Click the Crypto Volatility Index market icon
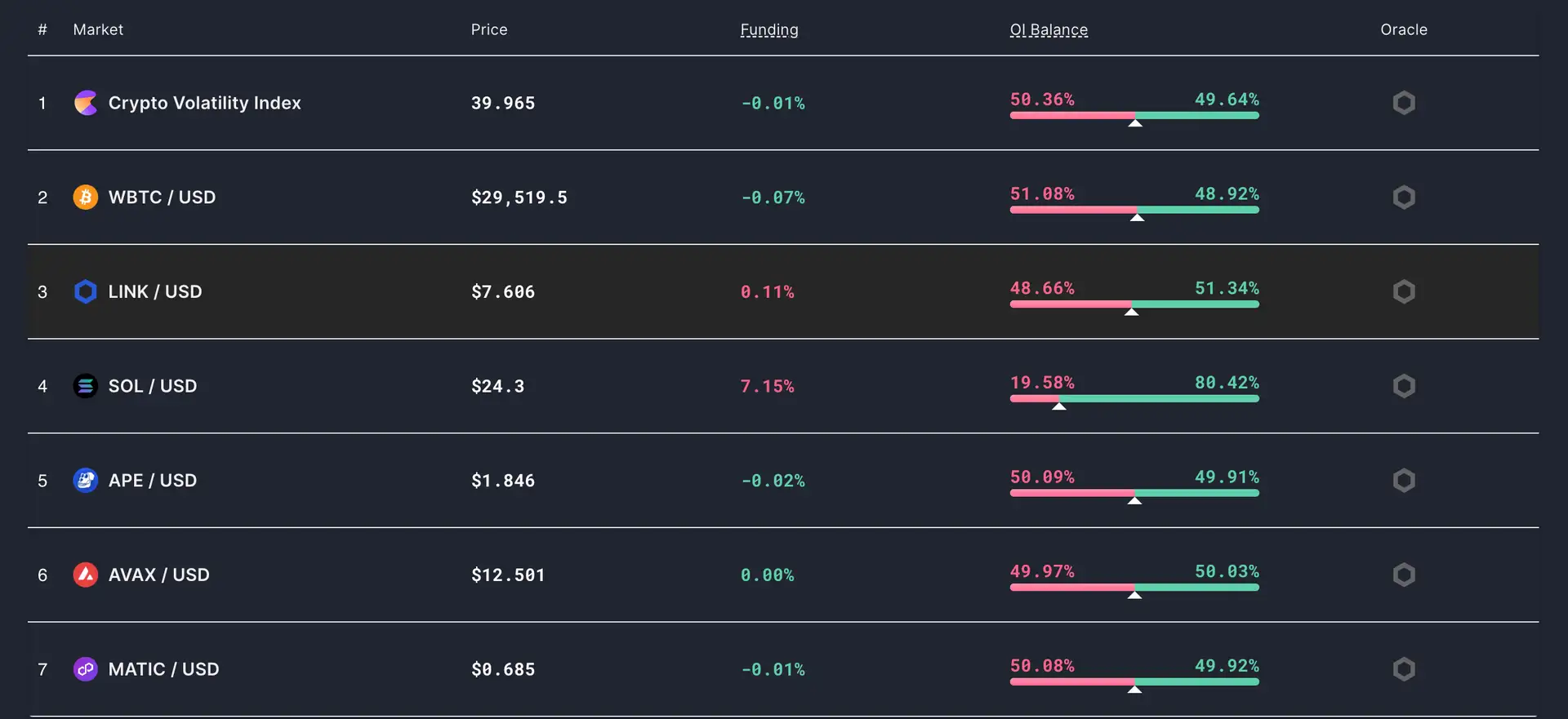The height and width of the screenshot is (719, 1568). click(x=86, y=103)
